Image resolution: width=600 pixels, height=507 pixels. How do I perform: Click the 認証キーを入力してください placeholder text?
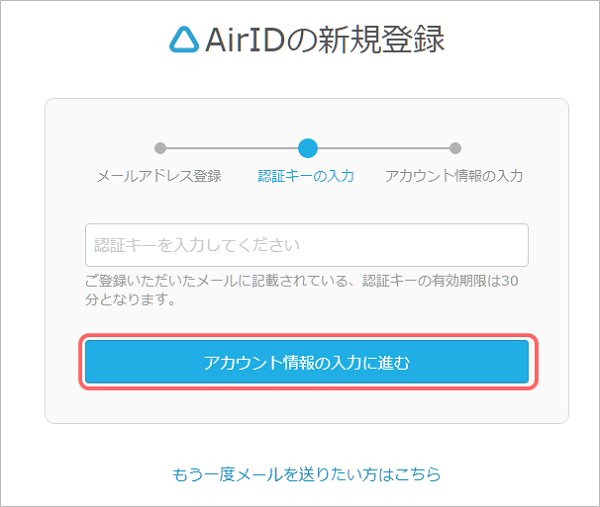pyautogui.click(x=197, y=245)
